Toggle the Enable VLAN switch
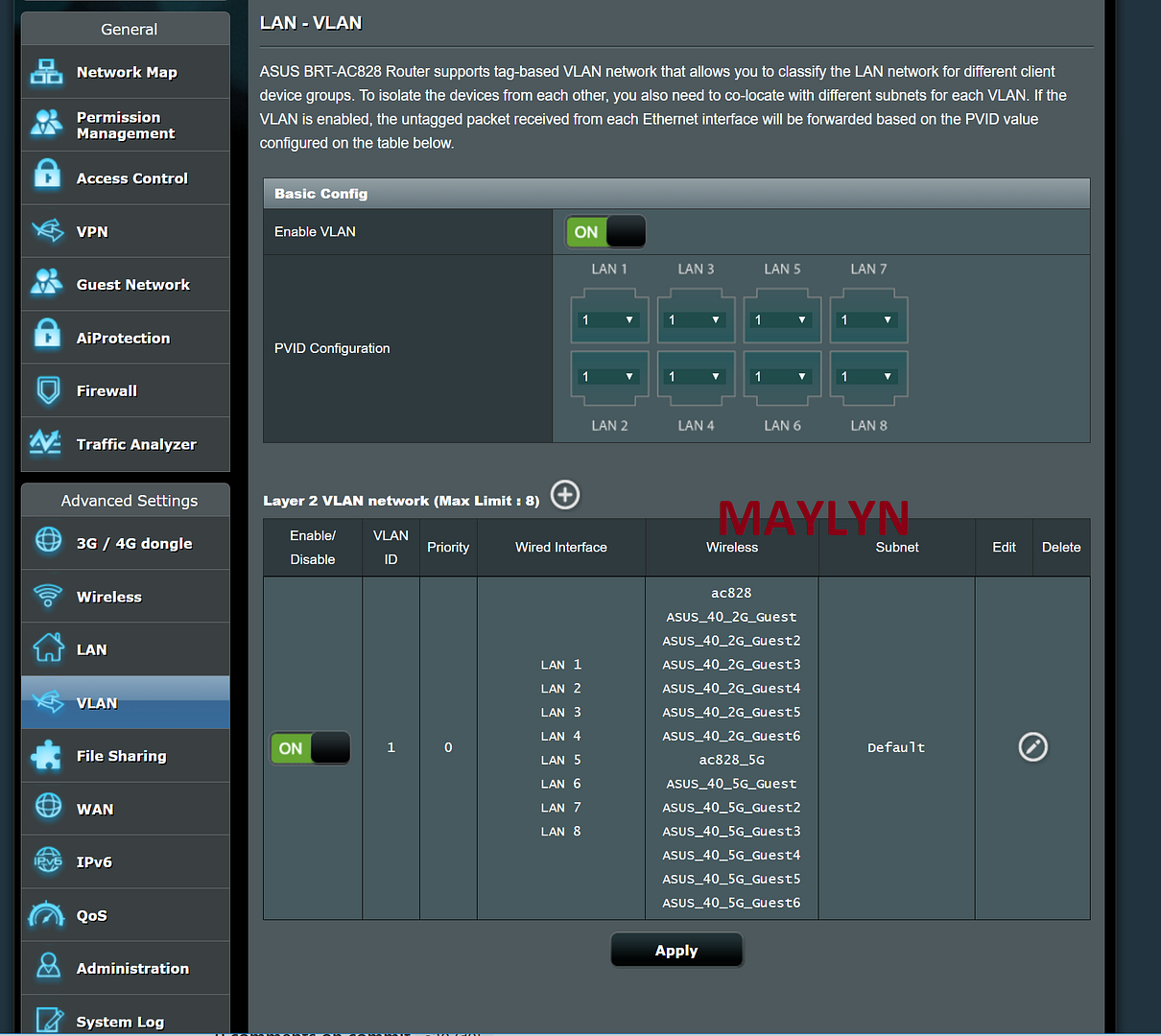The width and height of the screenshot is (1161, 1036). [605, 232]
